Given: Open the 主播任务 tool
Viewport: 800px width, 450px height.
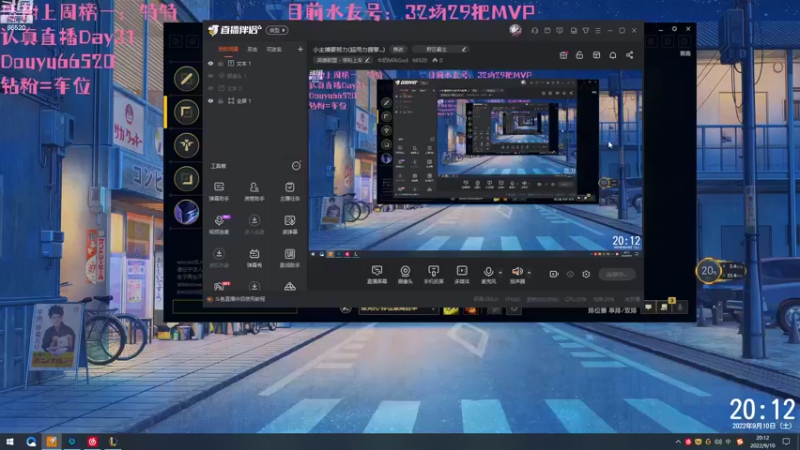Looking at the screenshot, I should coord(289,191).
